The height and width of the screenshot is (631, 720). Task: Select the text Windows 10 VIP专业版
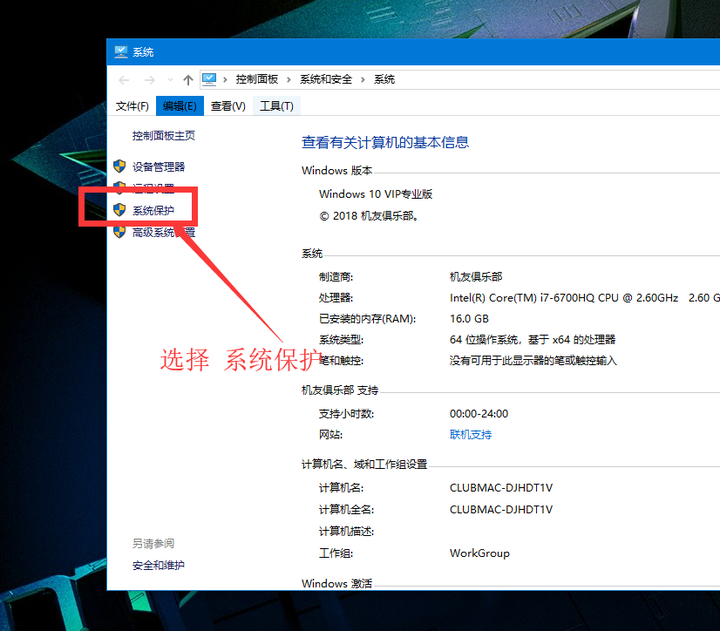pos(376,194)
